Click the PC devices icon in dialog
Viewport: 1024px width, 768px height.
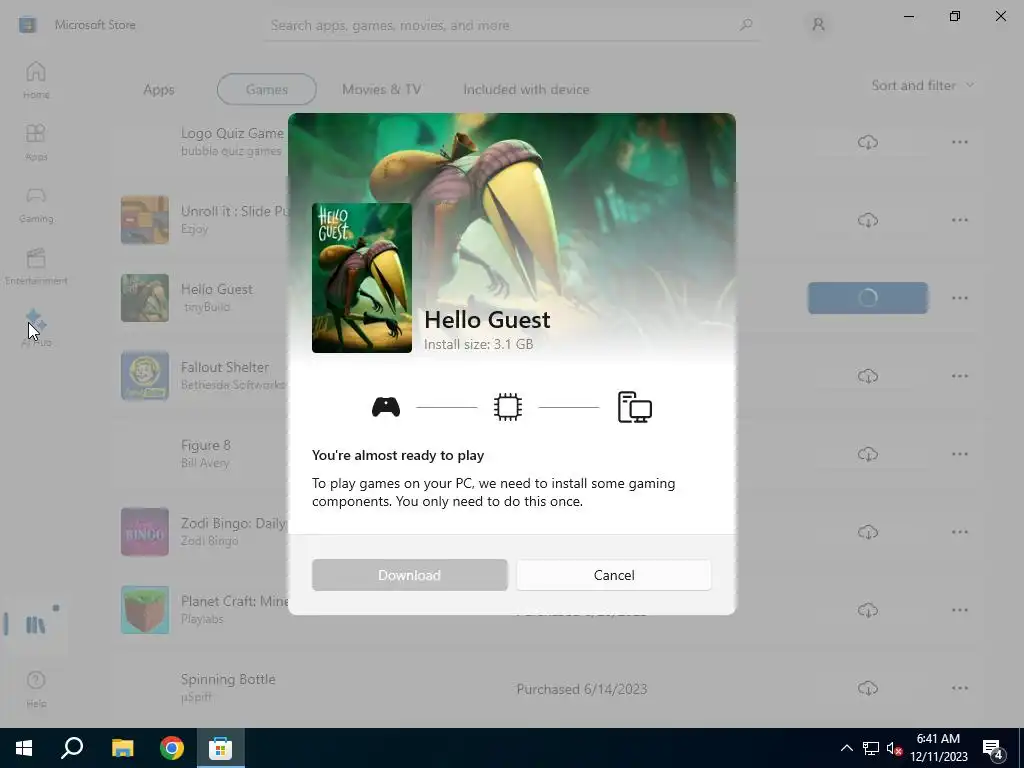tap(635, 407)
